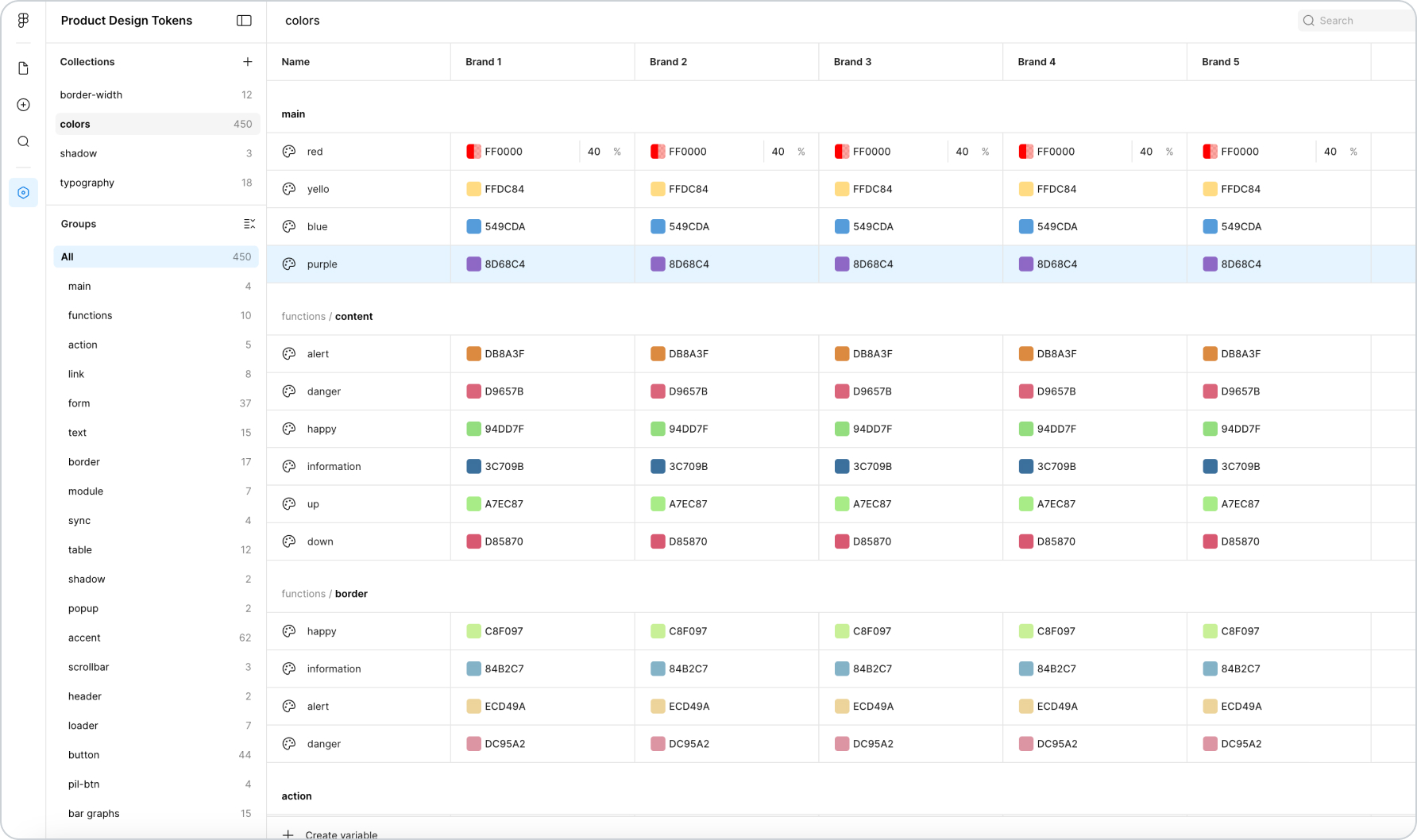This screenshot has width=1417, height=840.
Task: Toggle the sidebar panel icon
Action: coord(244,21)
